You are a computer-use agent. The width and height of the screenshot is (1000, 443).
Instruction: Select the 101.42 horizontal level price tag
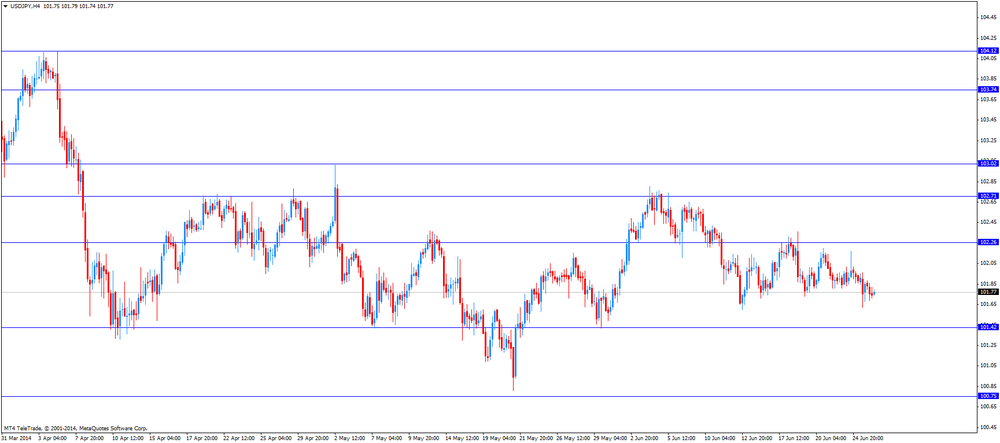(988, 327)
